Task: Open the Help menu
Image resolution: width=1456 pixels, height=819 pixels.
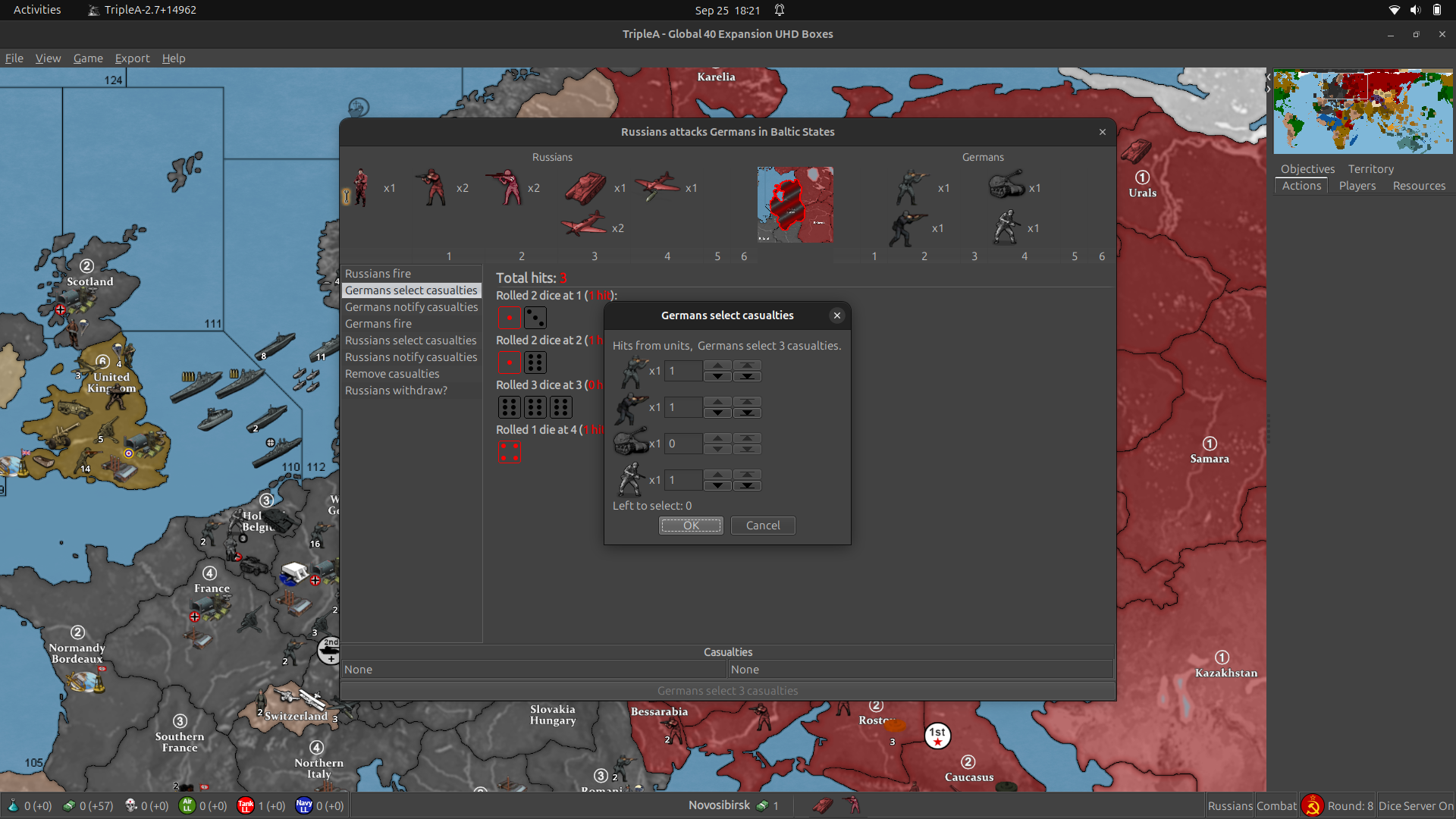Action: pos(174,58)
